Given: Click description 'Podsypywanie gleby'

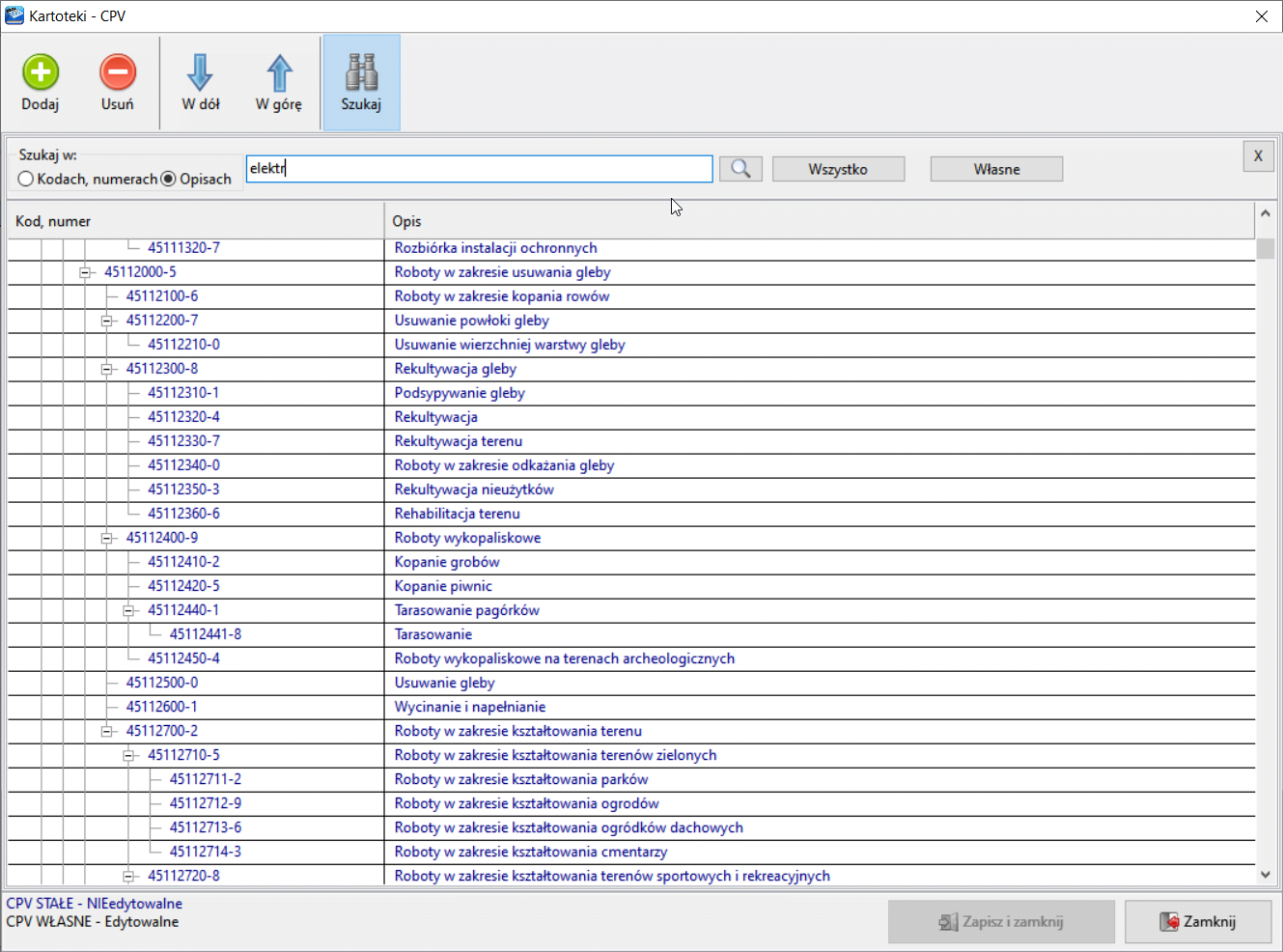Looking at the screenshot, I should [x=460, y=393].
